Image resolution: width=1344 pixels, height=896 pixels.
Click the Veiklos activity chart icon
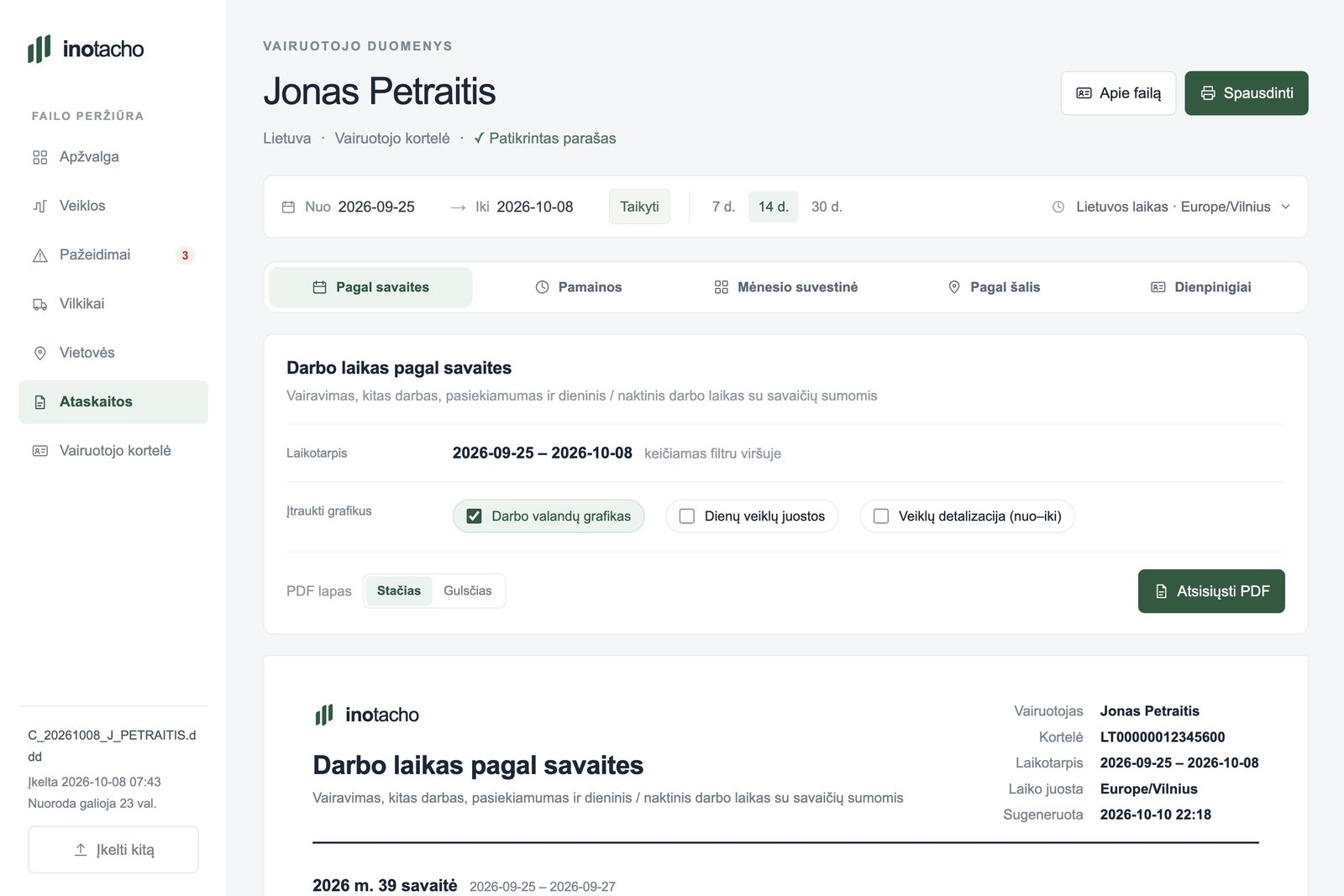click(39, 206)
